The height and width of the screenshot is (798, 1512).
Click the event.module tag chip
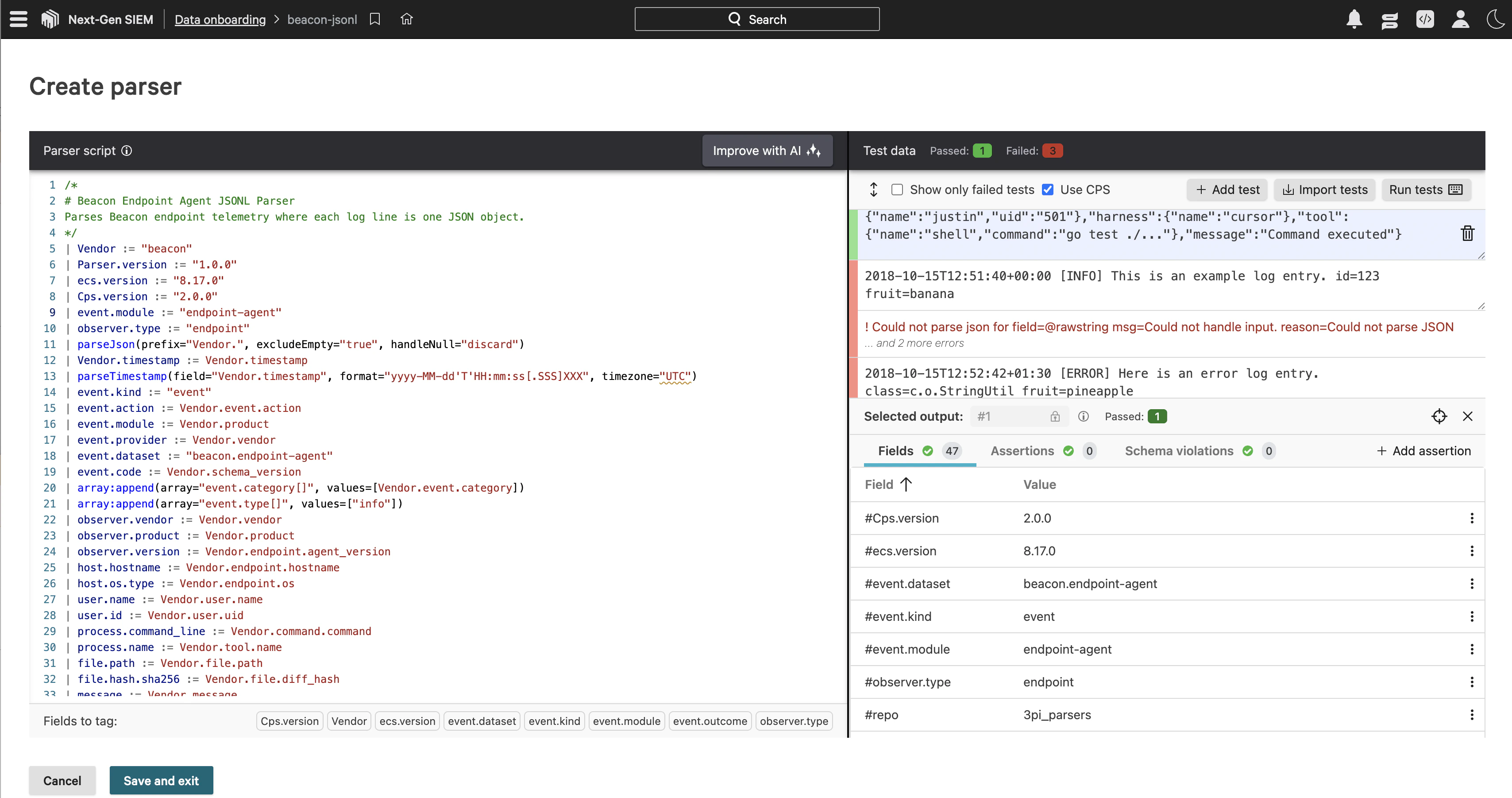click(626, 721)
